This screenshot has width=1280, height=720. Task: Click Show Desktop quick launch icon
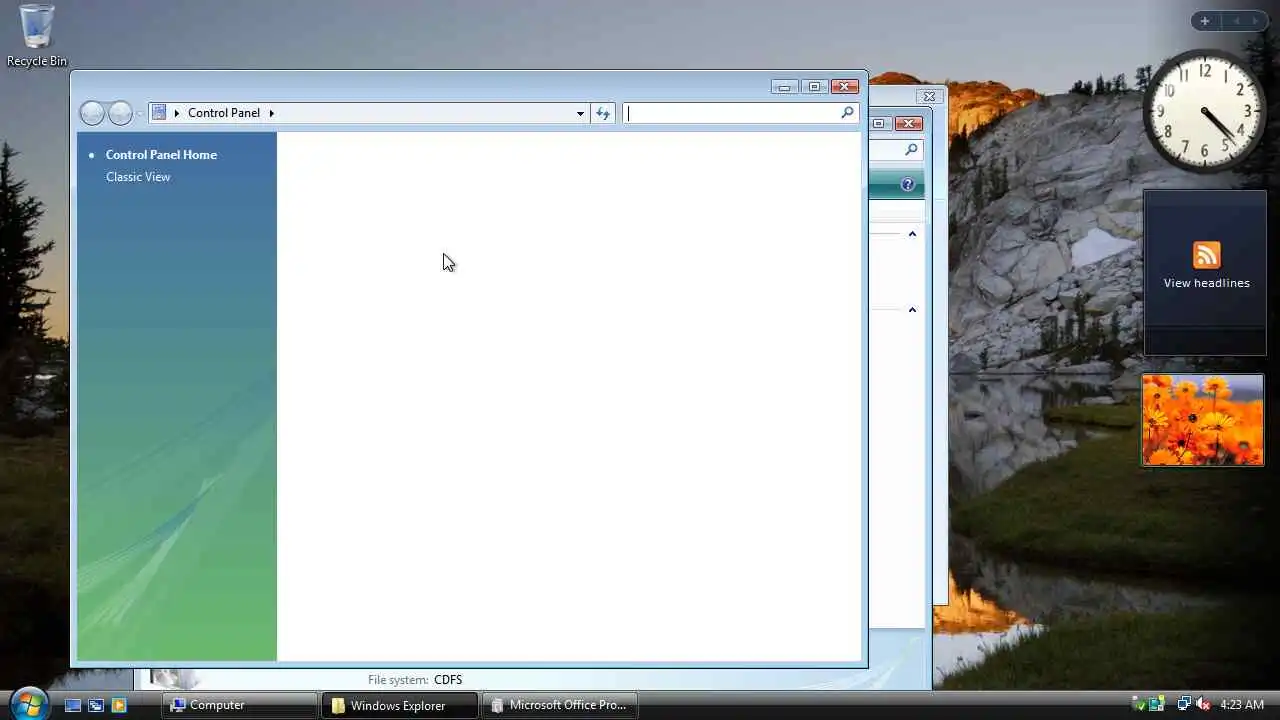(x=73, y=705)
